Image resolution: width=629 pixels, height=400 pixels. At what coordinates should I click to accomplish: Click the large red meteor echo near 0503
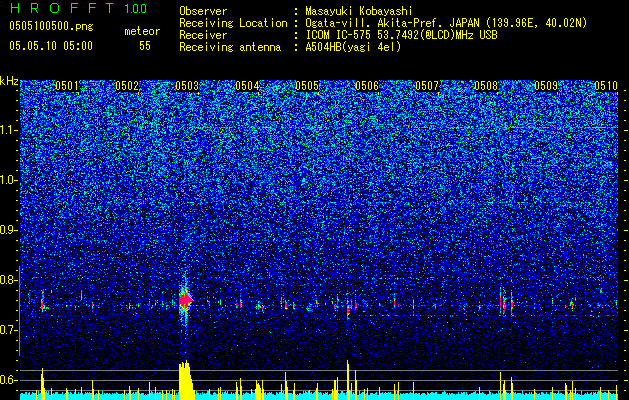pos(185,300)
